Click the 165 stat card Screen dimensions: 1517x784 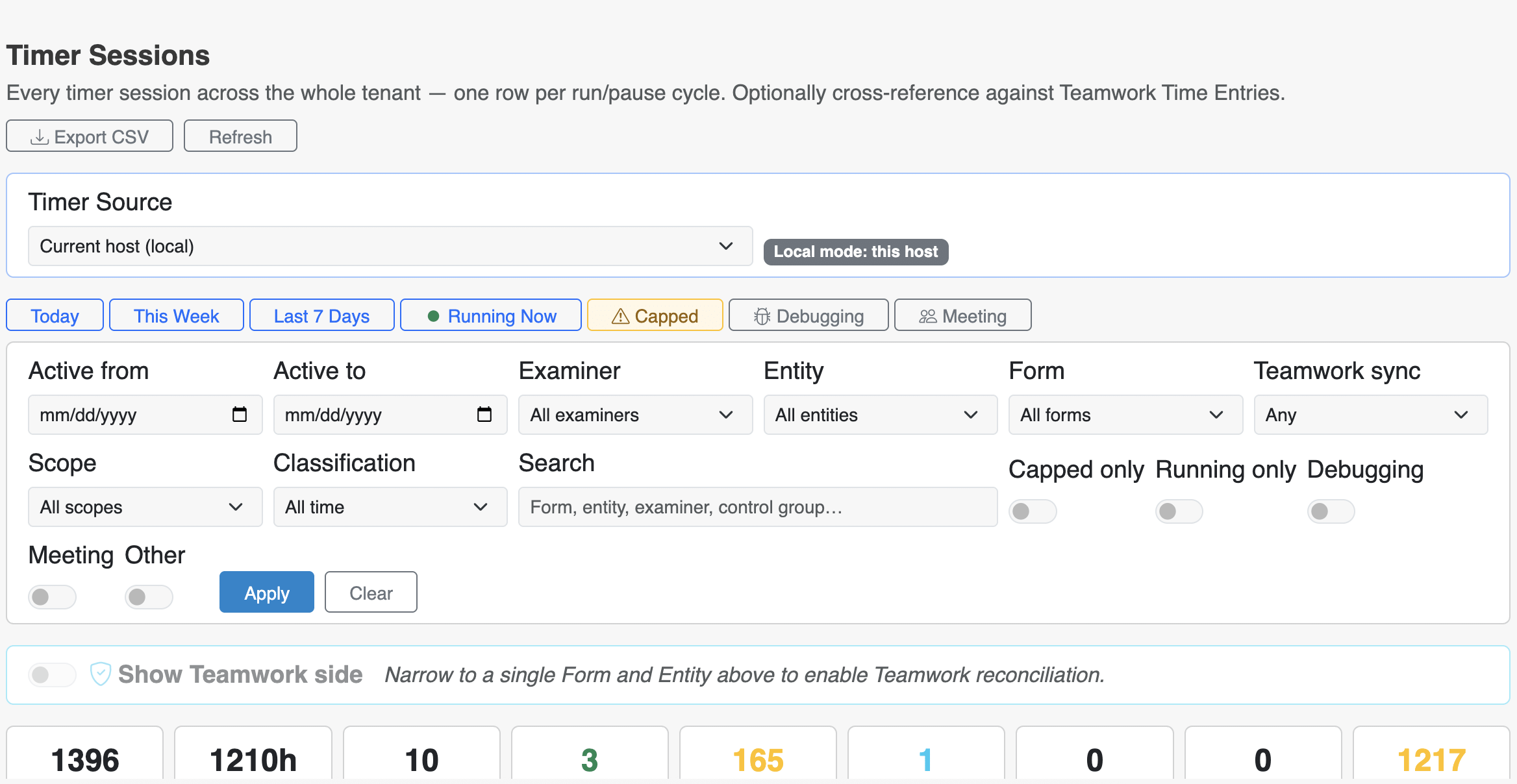758,754
